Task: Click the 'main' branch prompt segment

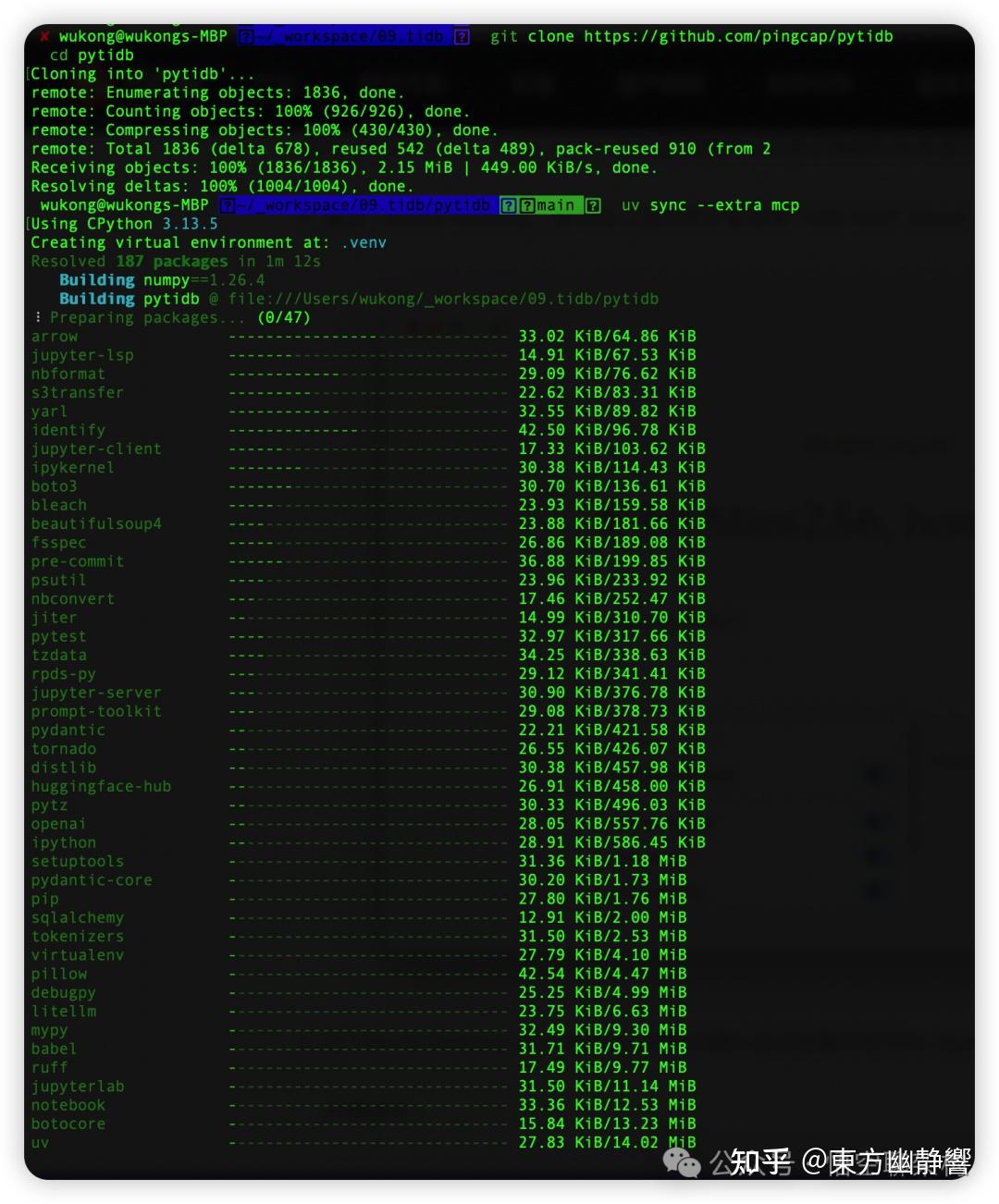Action: pos(554,205)
